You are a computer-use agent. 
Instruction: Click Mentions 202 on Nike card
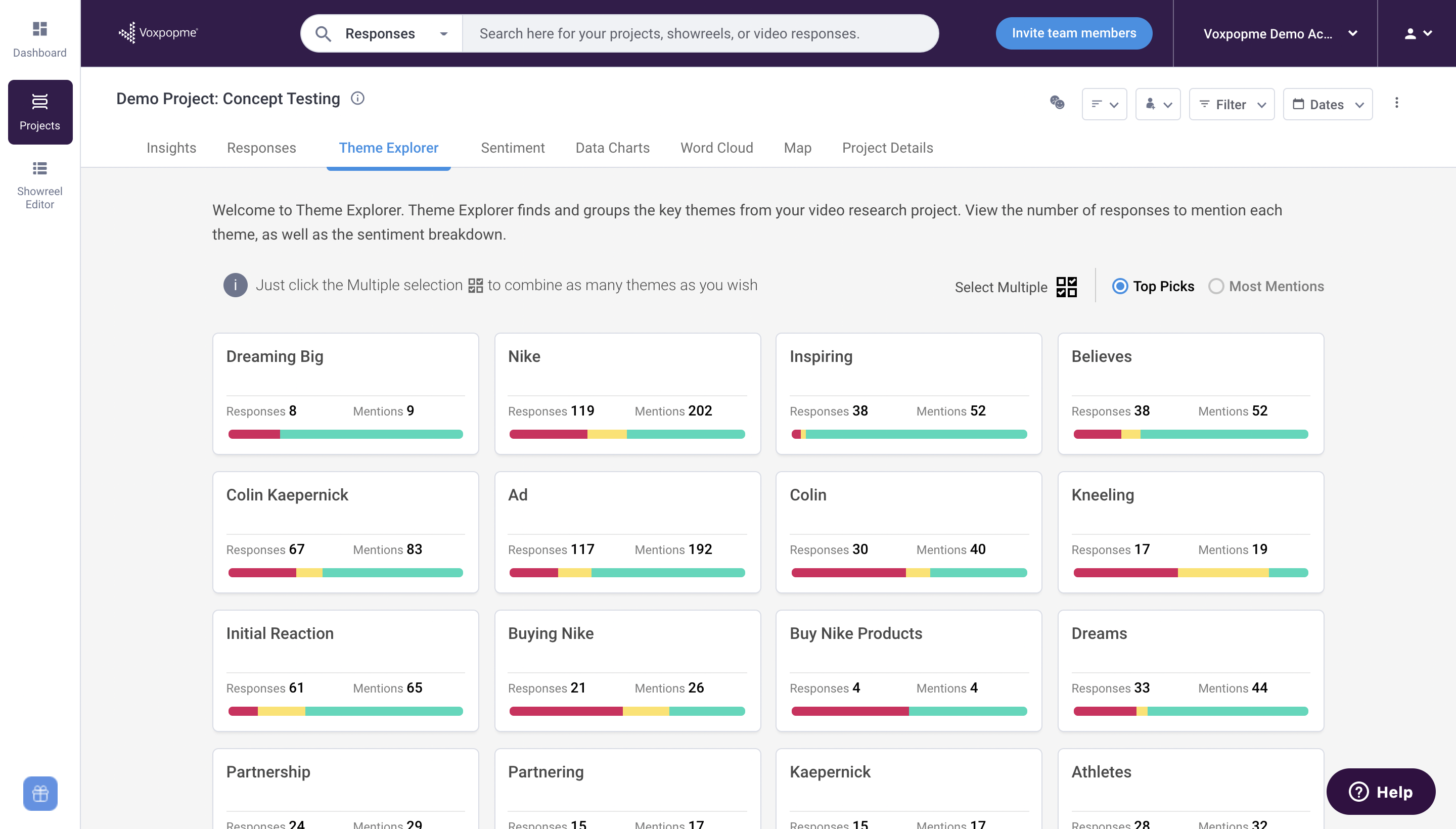[x=673, y=411]
